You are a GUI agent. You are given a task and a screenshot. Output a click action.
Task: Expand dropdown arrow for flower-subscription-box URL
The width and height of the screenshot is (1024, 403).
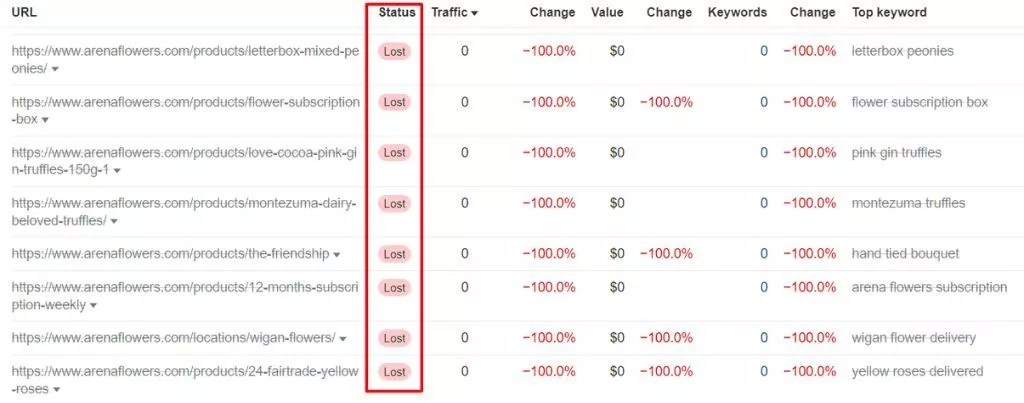coord(44,120)
